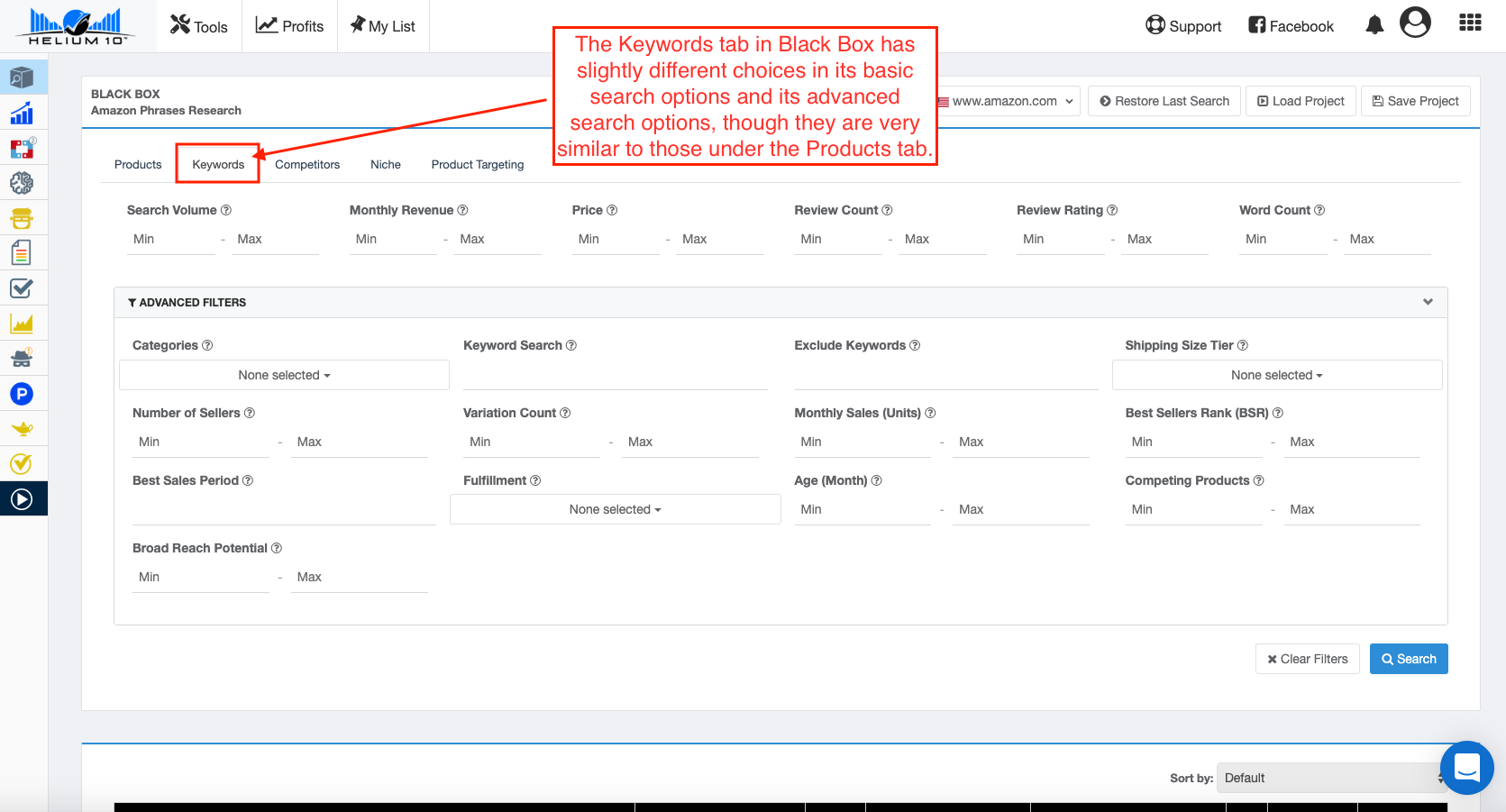
Task: Open Black Box tool in sidebar
Action: (x=22, y=78)
